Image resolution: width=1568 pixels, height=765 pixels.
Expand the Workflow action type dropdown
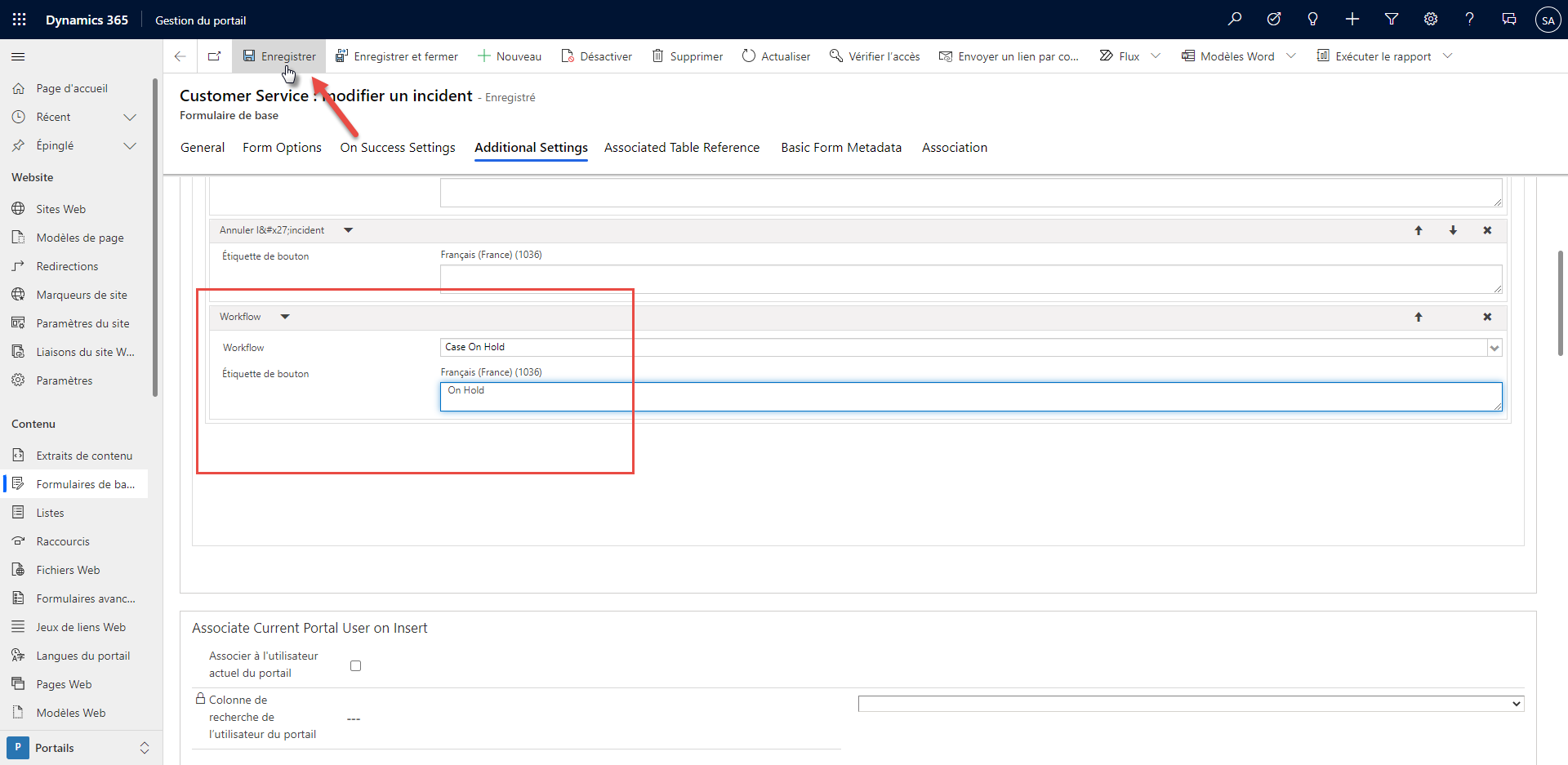(285, 317)
